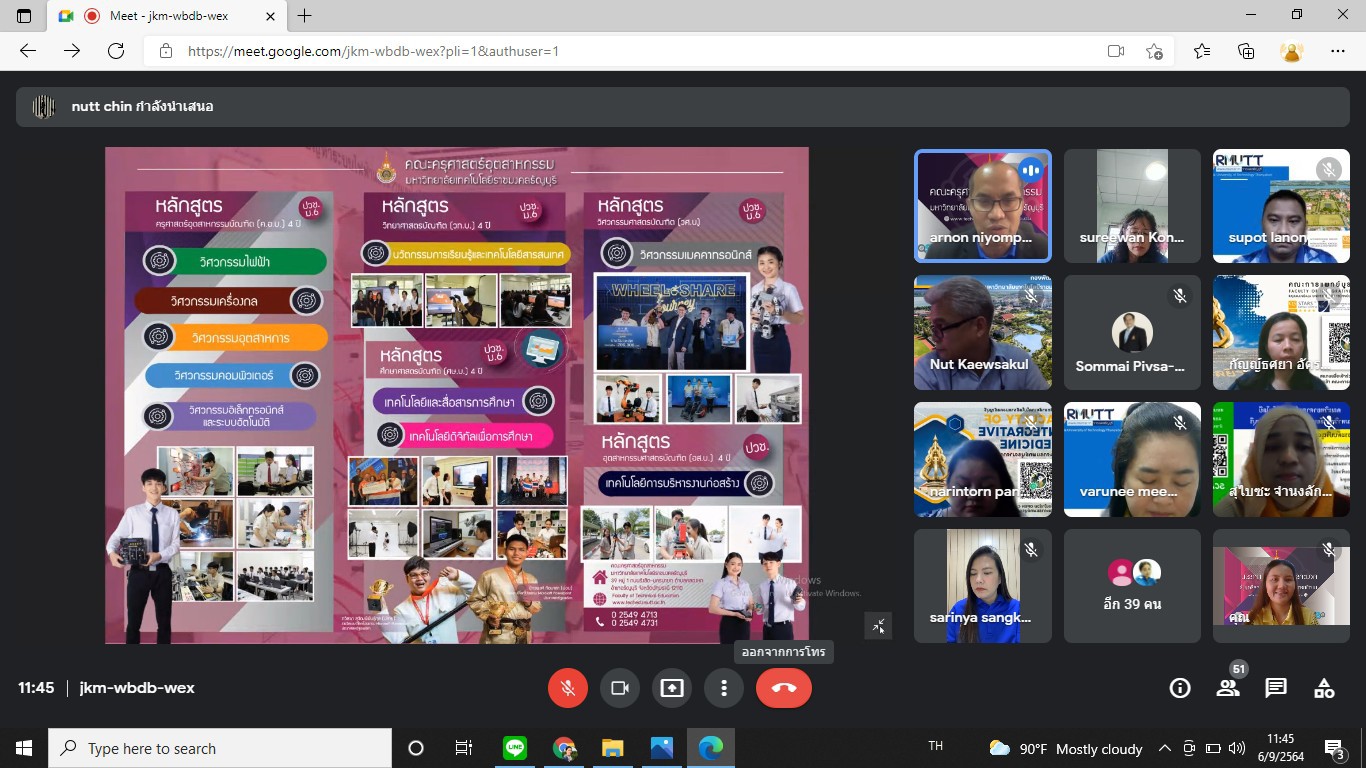Screen dimensions: 1366x768
Task: Open the activities shapes icon
Action: [1324, 688]
